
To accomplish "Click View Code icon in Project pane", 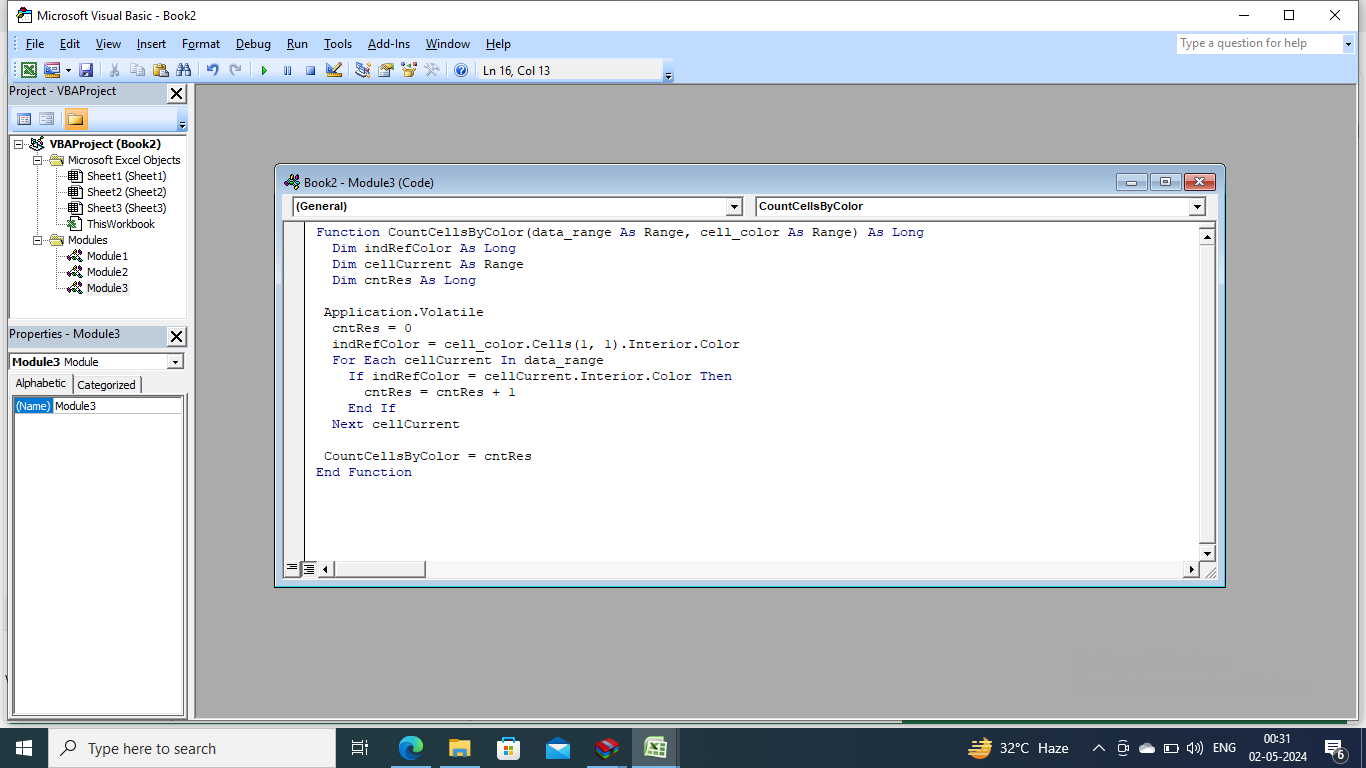I will tap(24, 119).
